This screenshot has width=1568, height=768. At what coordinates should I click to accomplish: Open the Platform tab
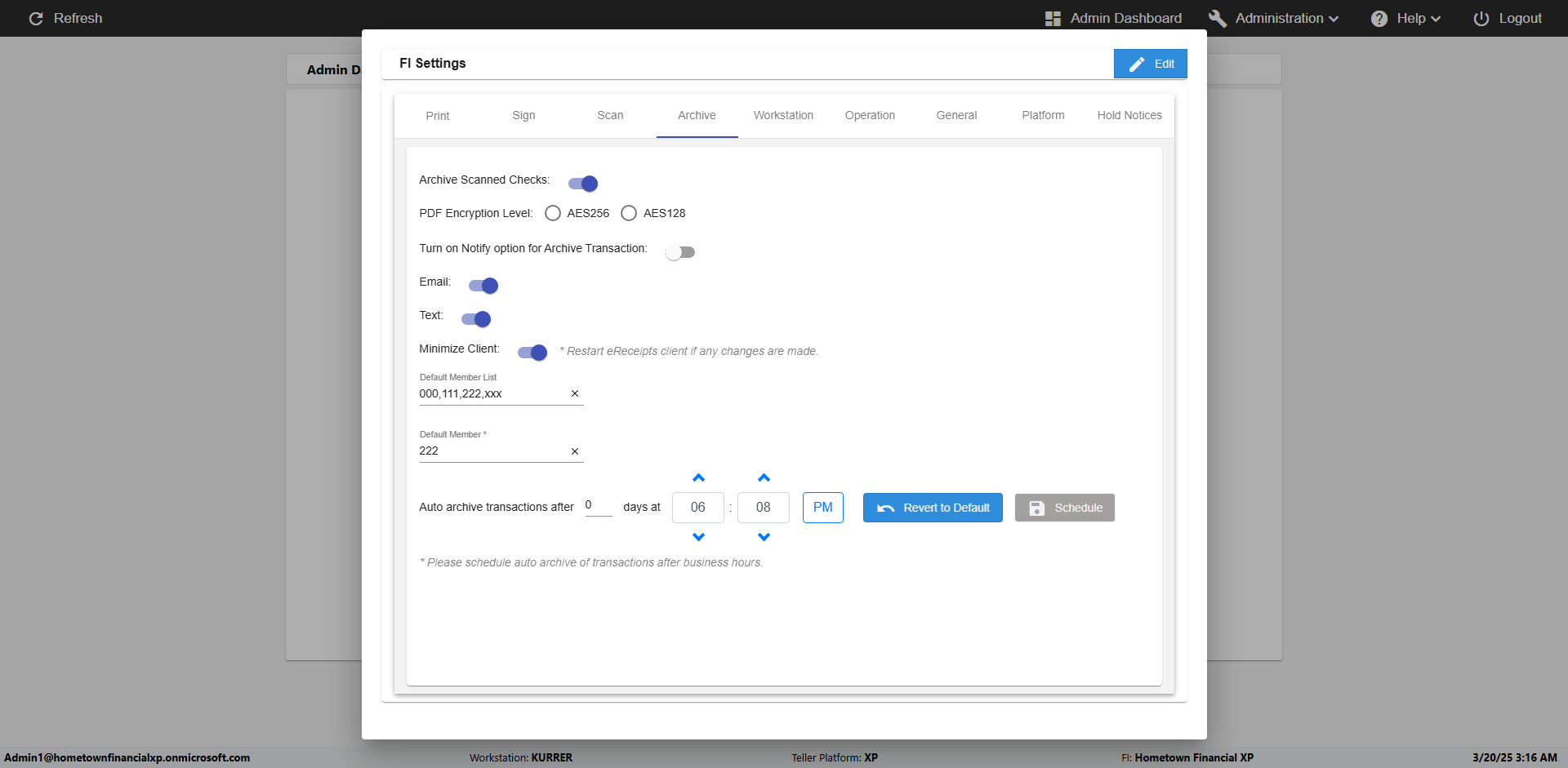point(1043,116)
